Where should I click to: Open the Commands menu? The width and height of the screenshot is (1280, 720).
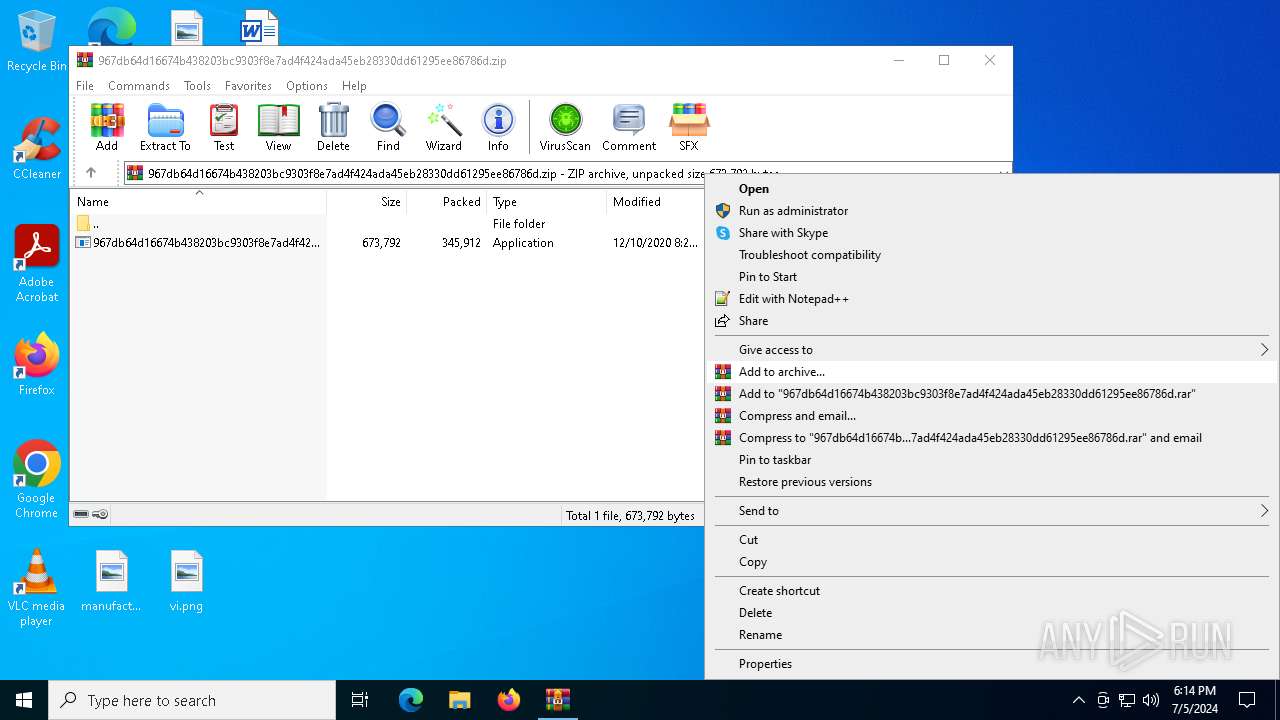coord(139,86)
